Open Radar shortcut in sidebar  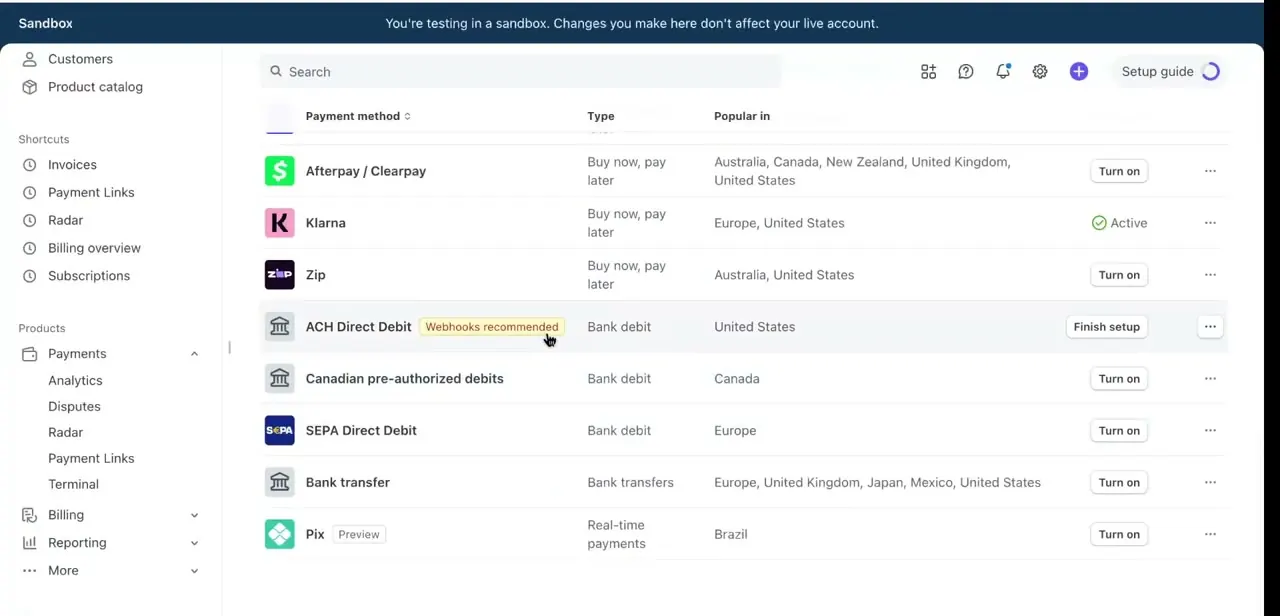click(x=65, y=220)
